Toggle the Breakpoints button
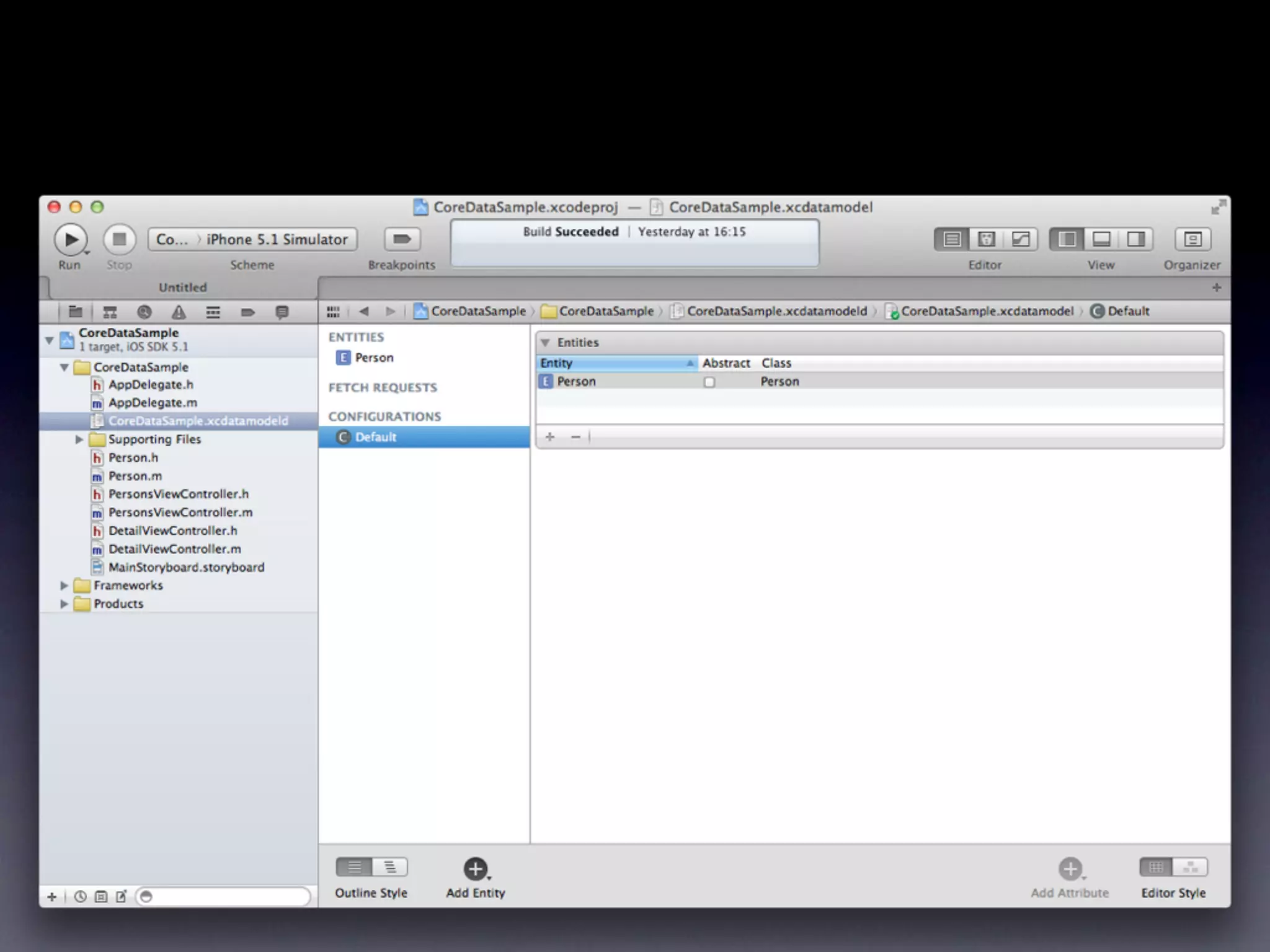Viewport: 1270px width, 952px height. (x=402, y=239)
